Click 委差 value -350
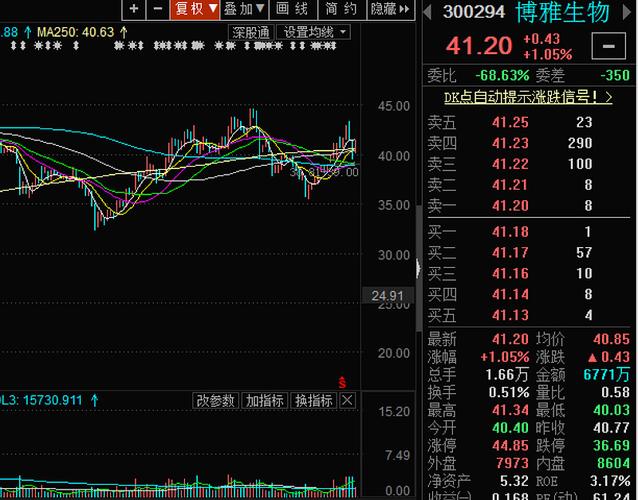Viewport: 638px width, 500px height. tap(615, 75)
